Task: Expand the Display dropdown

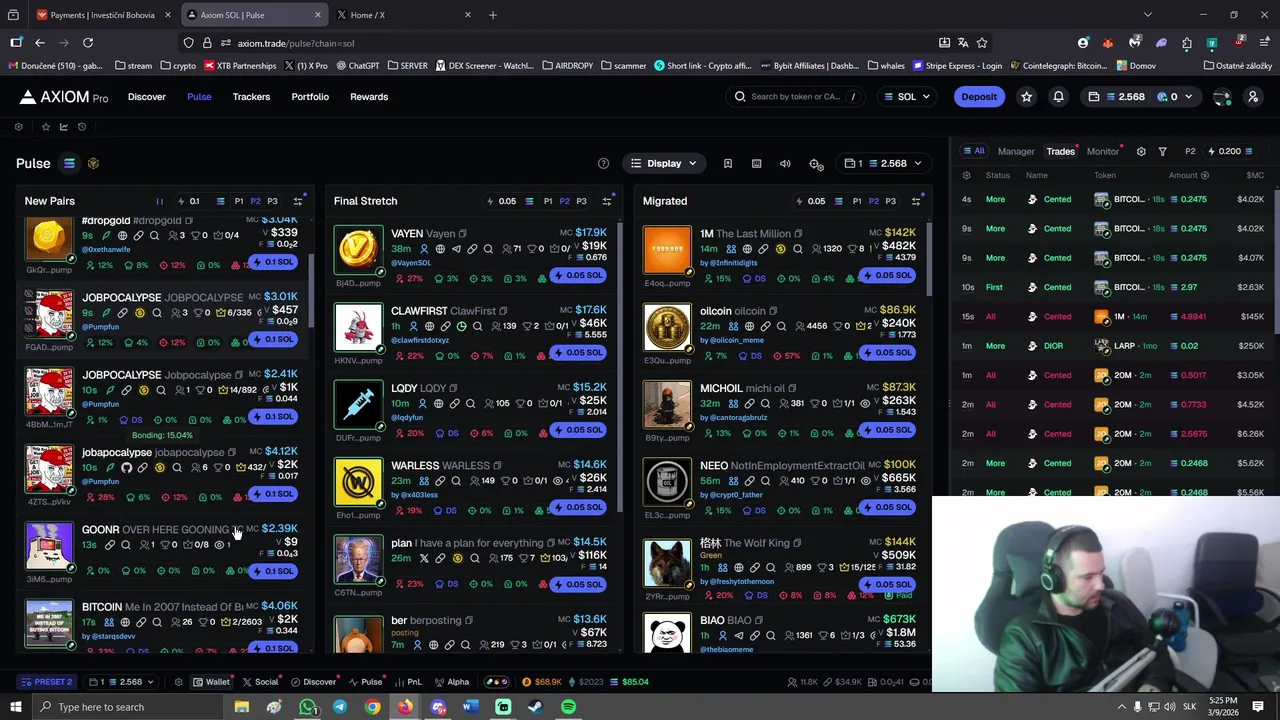Action: pyautogui.click(x=663, y=164)
